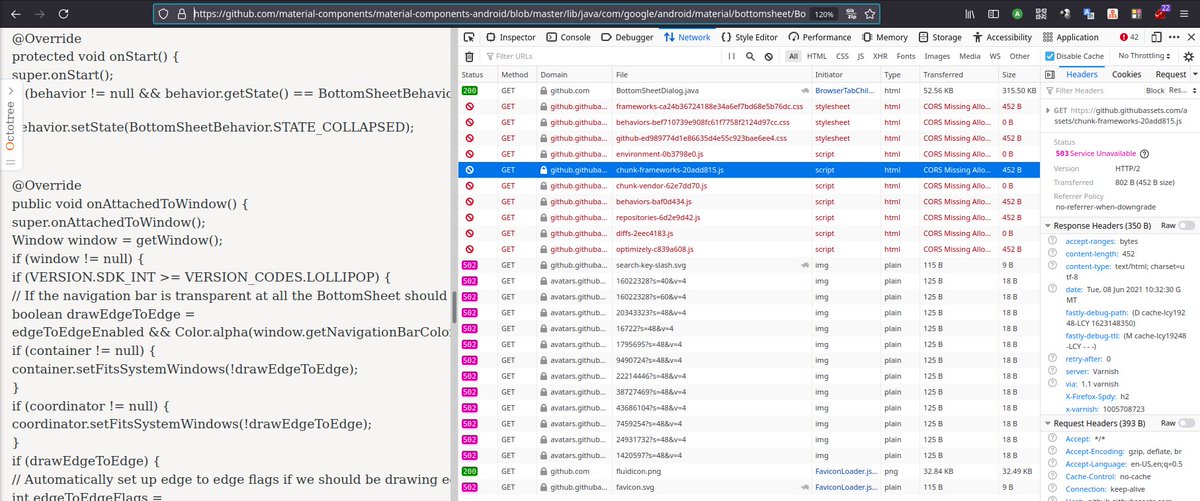Open the Firefox hamburger menu

tap(1184, 14)
